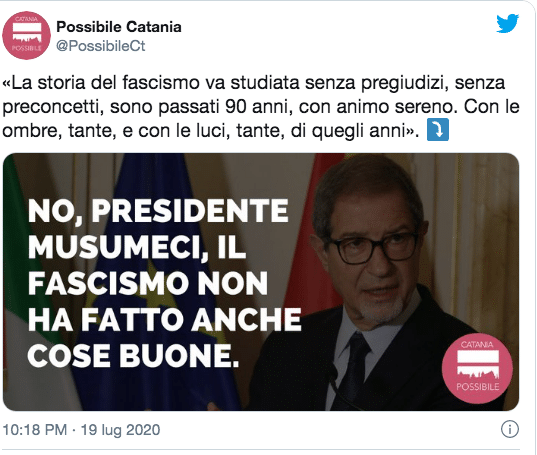Click the 'preconcetti, sono passati 90 anni' line
The image size is (537, 455).
[147, 107]
